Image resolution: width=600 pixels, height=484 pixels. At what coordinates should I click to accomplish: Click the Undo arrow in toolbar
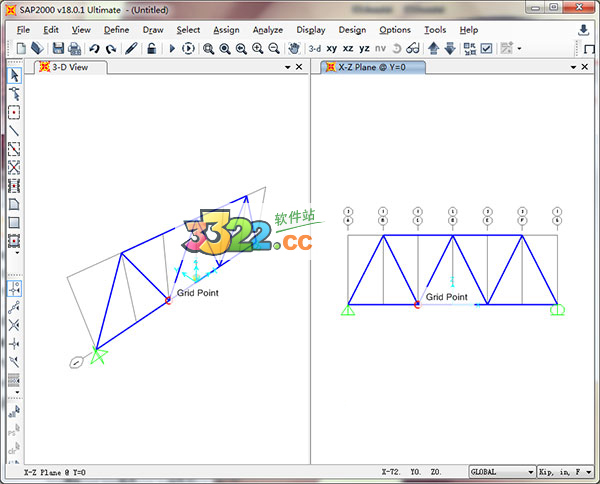pyautogui.click(x=94, y=48)
